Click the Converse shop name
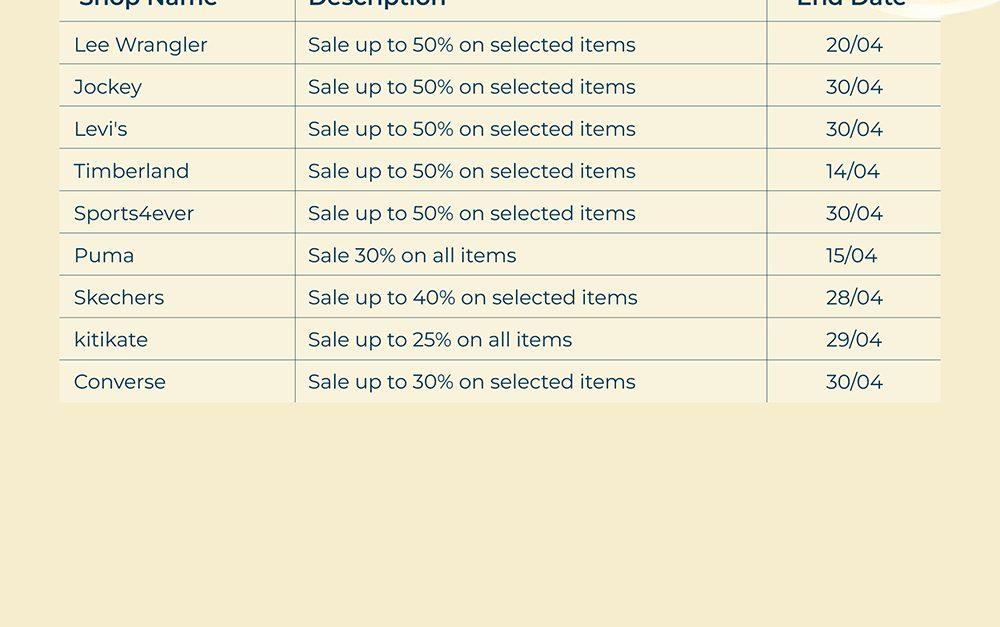 120,381
